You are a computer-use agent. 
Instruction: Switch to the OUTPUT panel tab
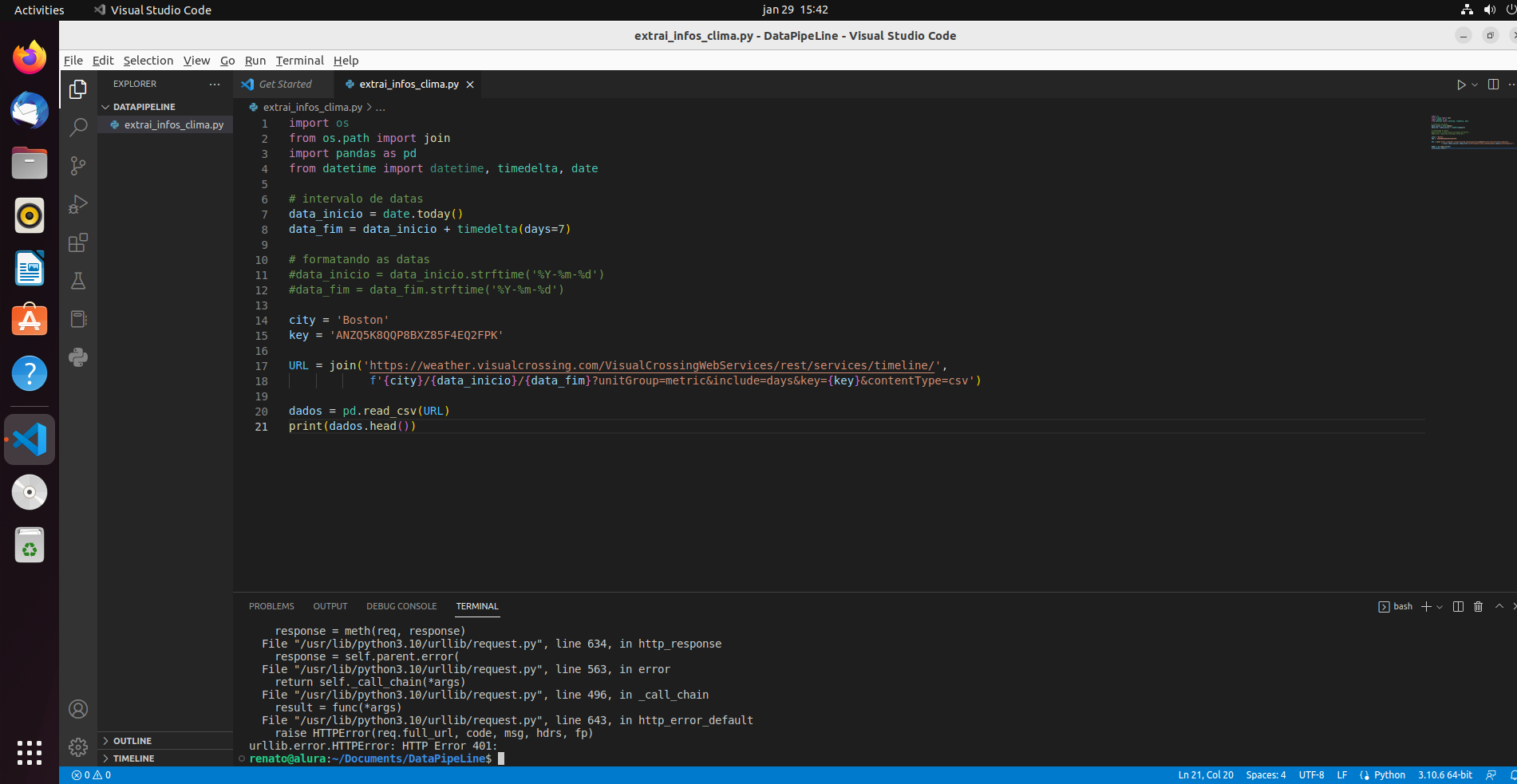[330, 606]
